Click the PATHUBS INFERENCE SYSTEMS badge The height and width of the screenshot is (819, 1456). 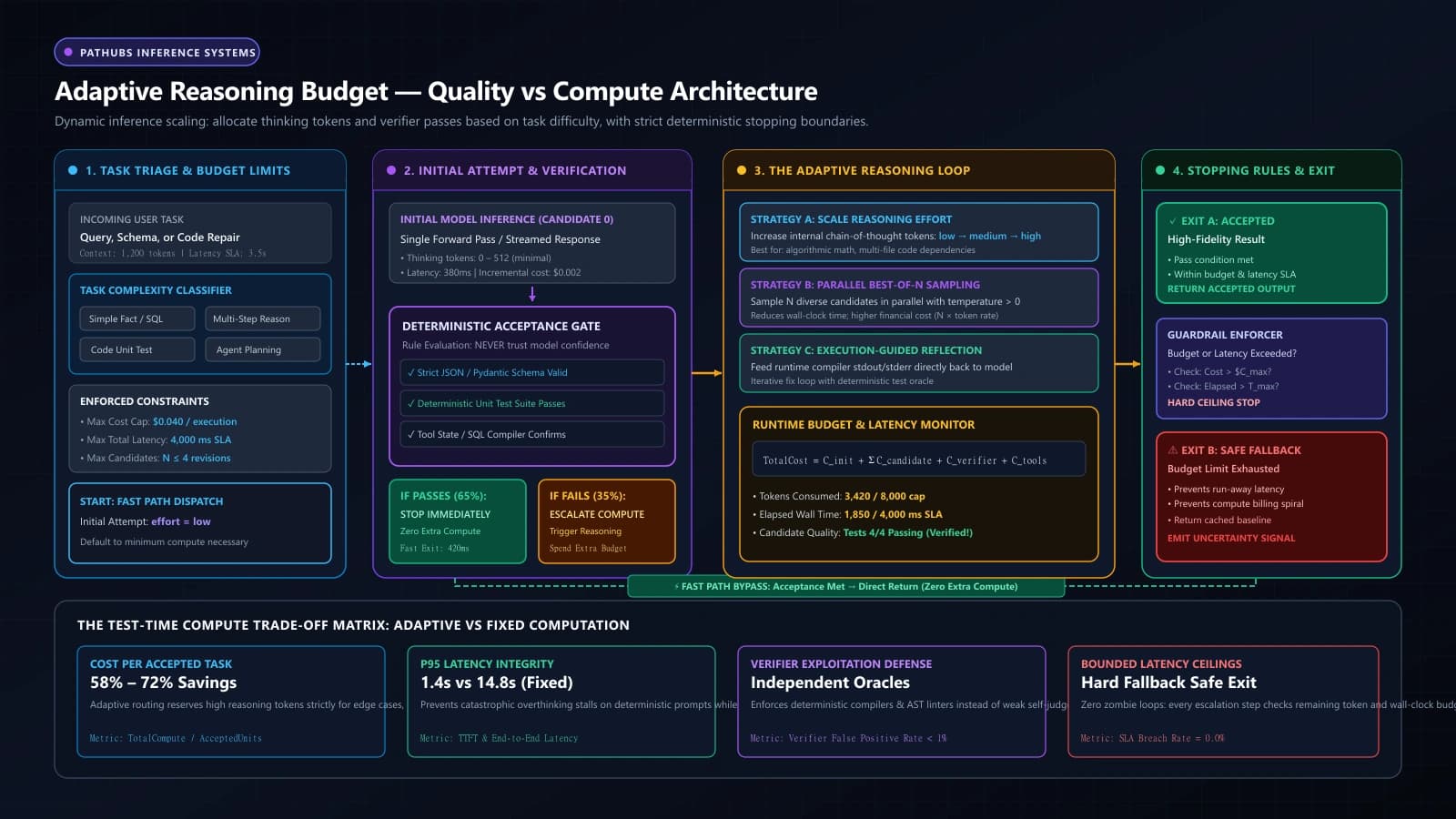point(157,52)
